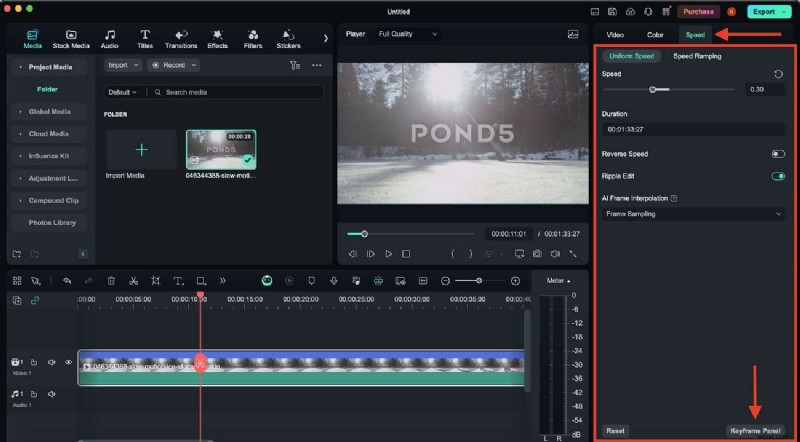
Task: Enable the Reverse Speed toggle
Action: pyautogui.click(x=777, y=154)
